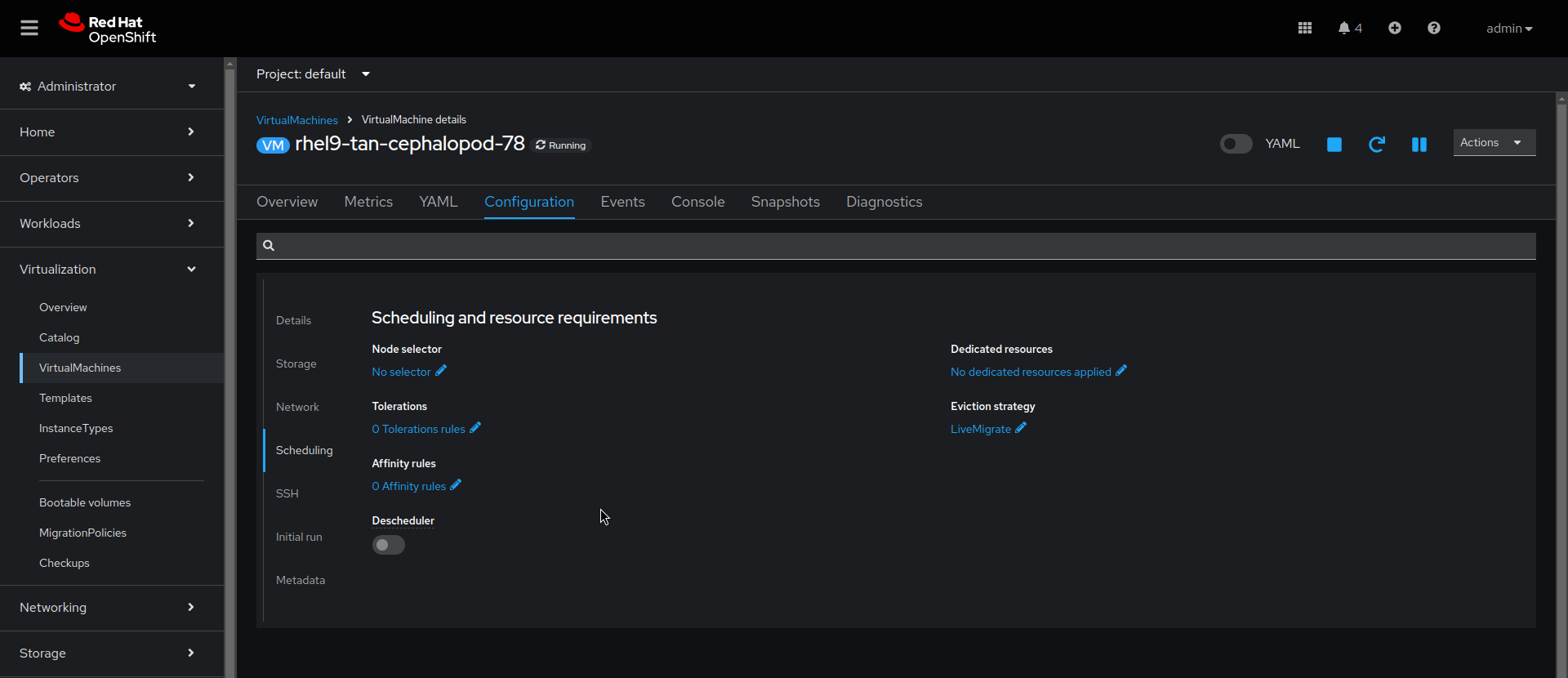
Task: Open the hamburger navigation menu toggle
Action: tap(29, 28)
